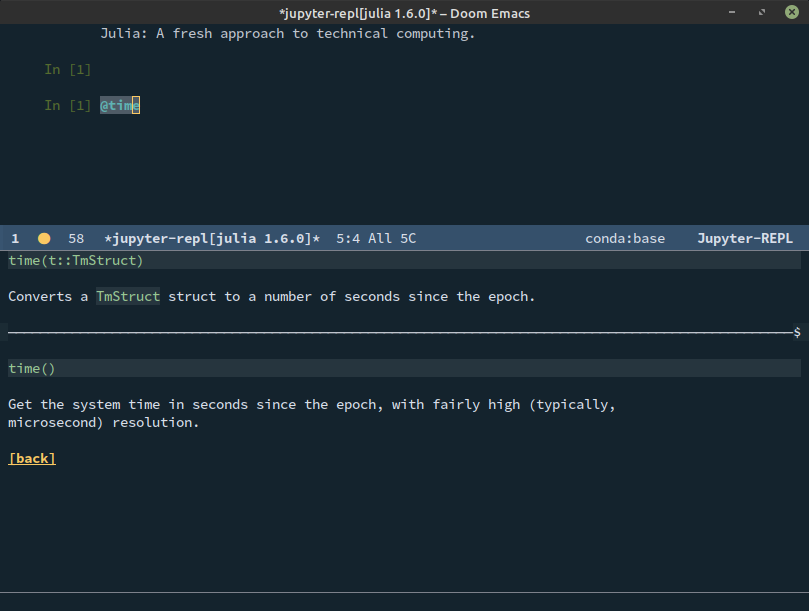The width and height of the screenshot is (809, 611).
Task: Click the first empty In [1] prompt
Action: click(x=68, y=69)
